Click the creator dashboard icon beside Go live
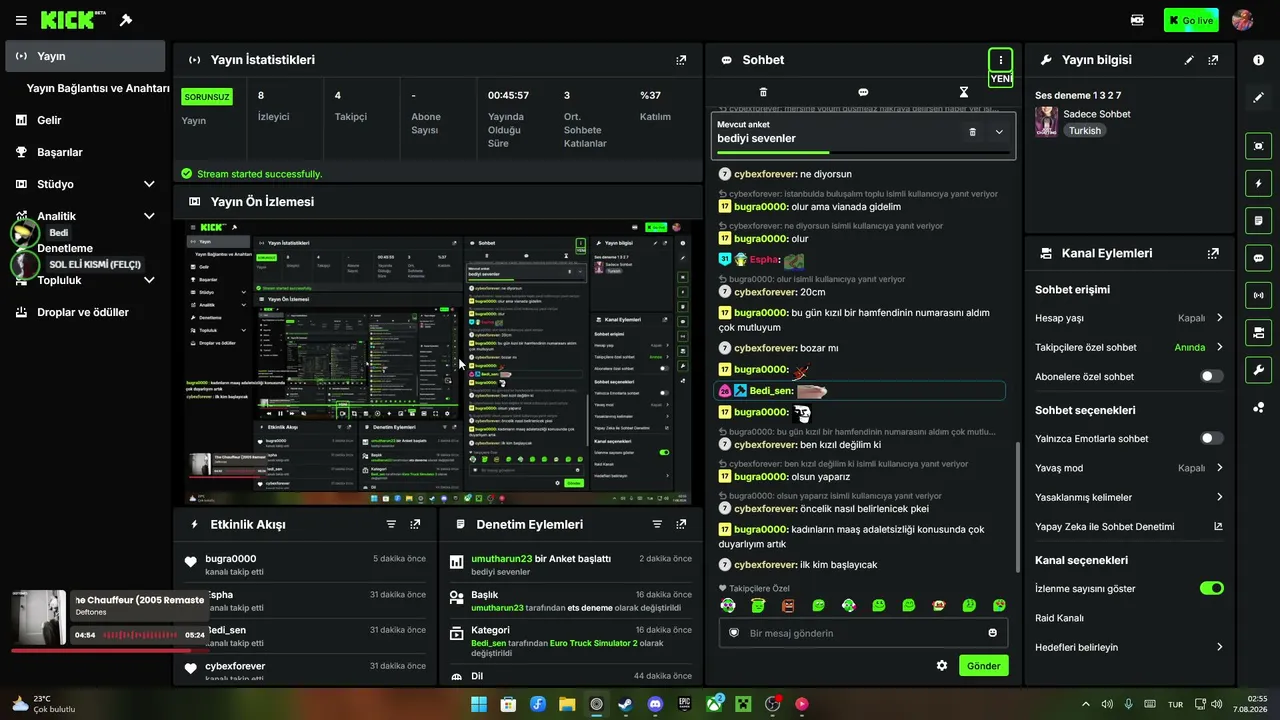Viewport: 1280px width, 720px height. click(x=1137, y=20)
